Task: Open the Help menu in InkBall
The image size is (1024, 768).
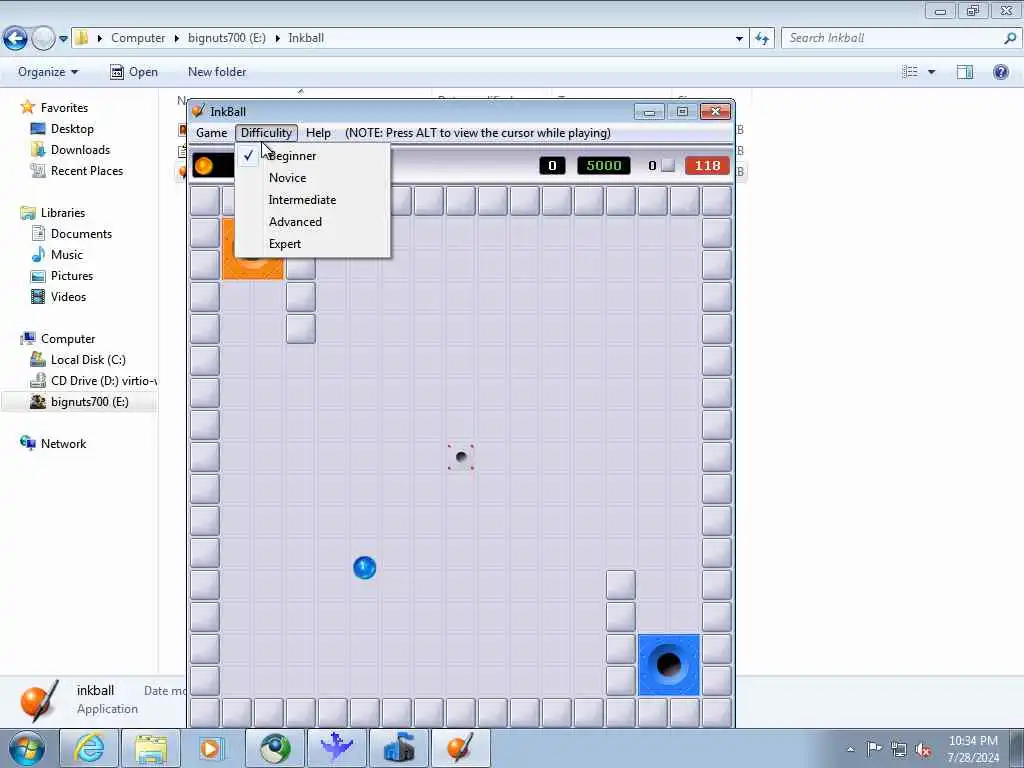Action: [318, 133]
